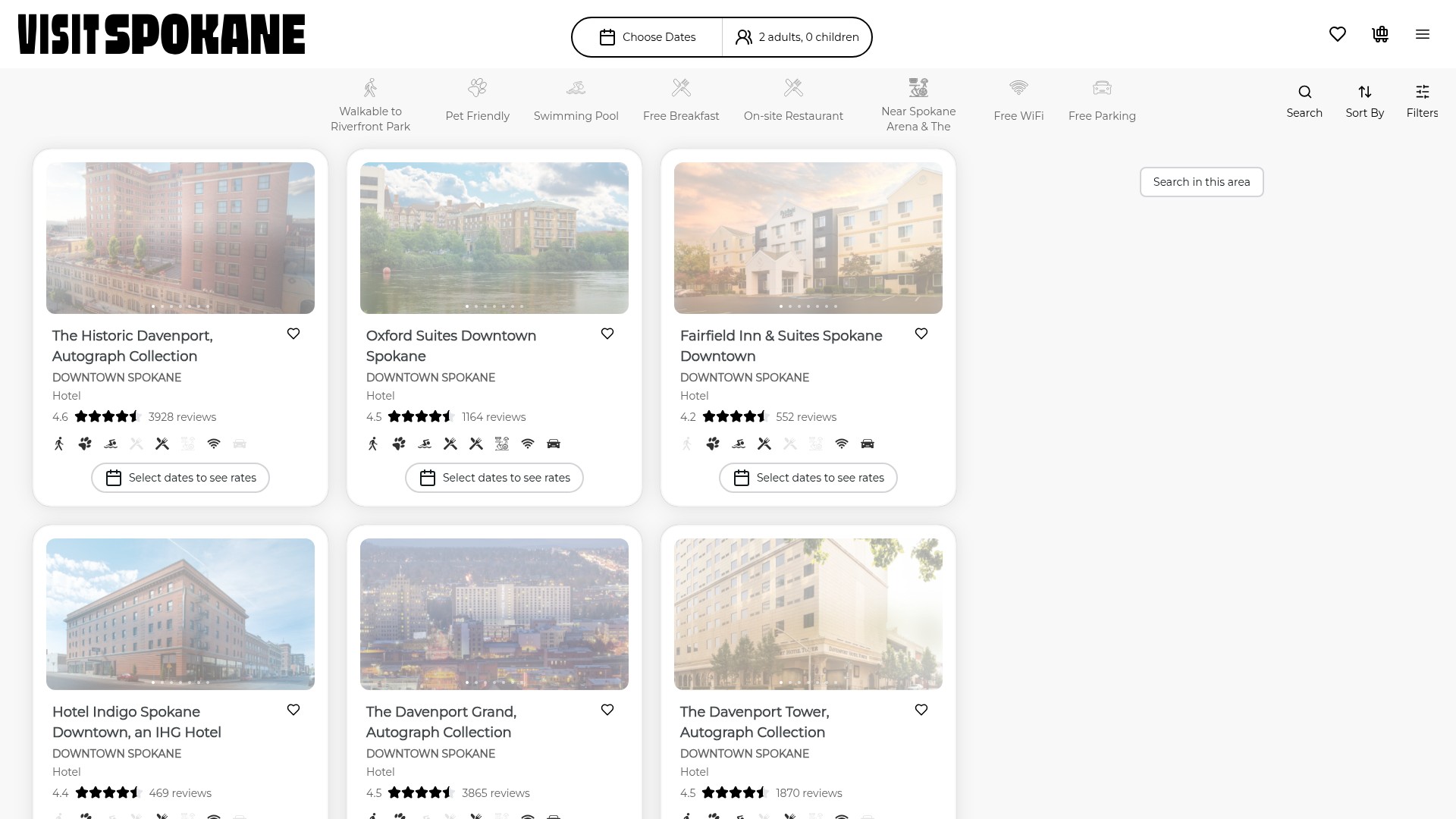1456x819 pixels.
Task: Filter by Walkable to Riverfront Park
Action: pos(370,105)
